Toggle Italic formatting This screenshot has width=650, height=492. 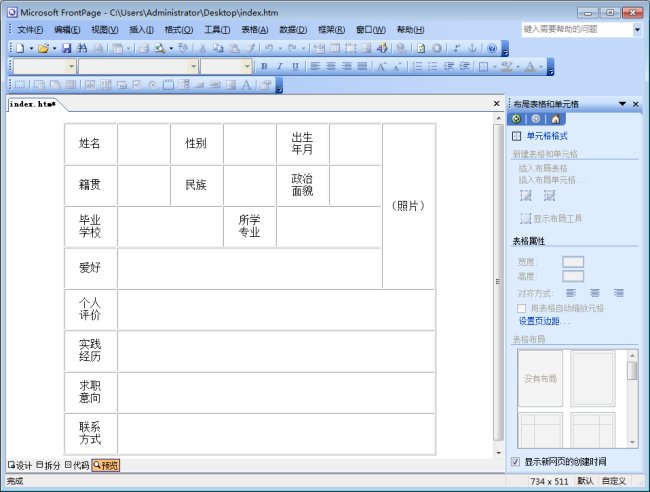pos(280,66)
